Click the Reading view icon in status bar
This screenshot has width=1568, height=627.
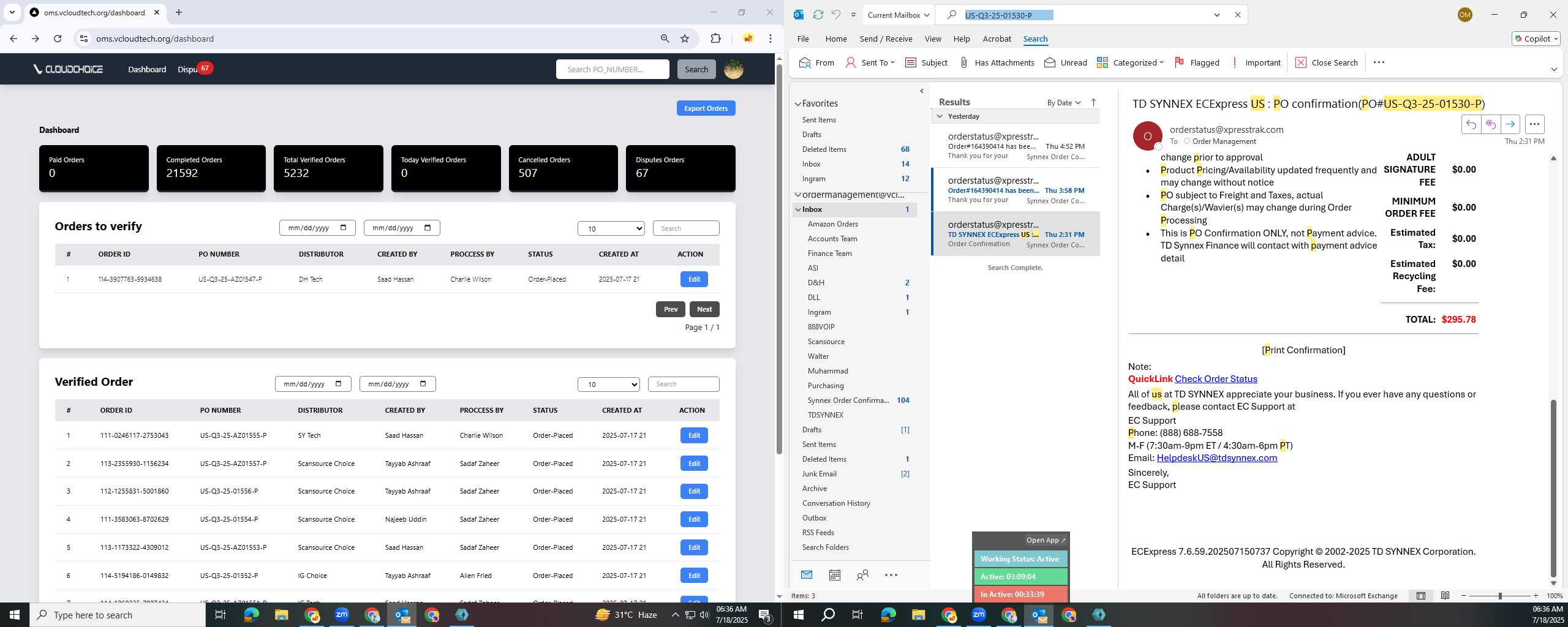[x=1445, y=596]
